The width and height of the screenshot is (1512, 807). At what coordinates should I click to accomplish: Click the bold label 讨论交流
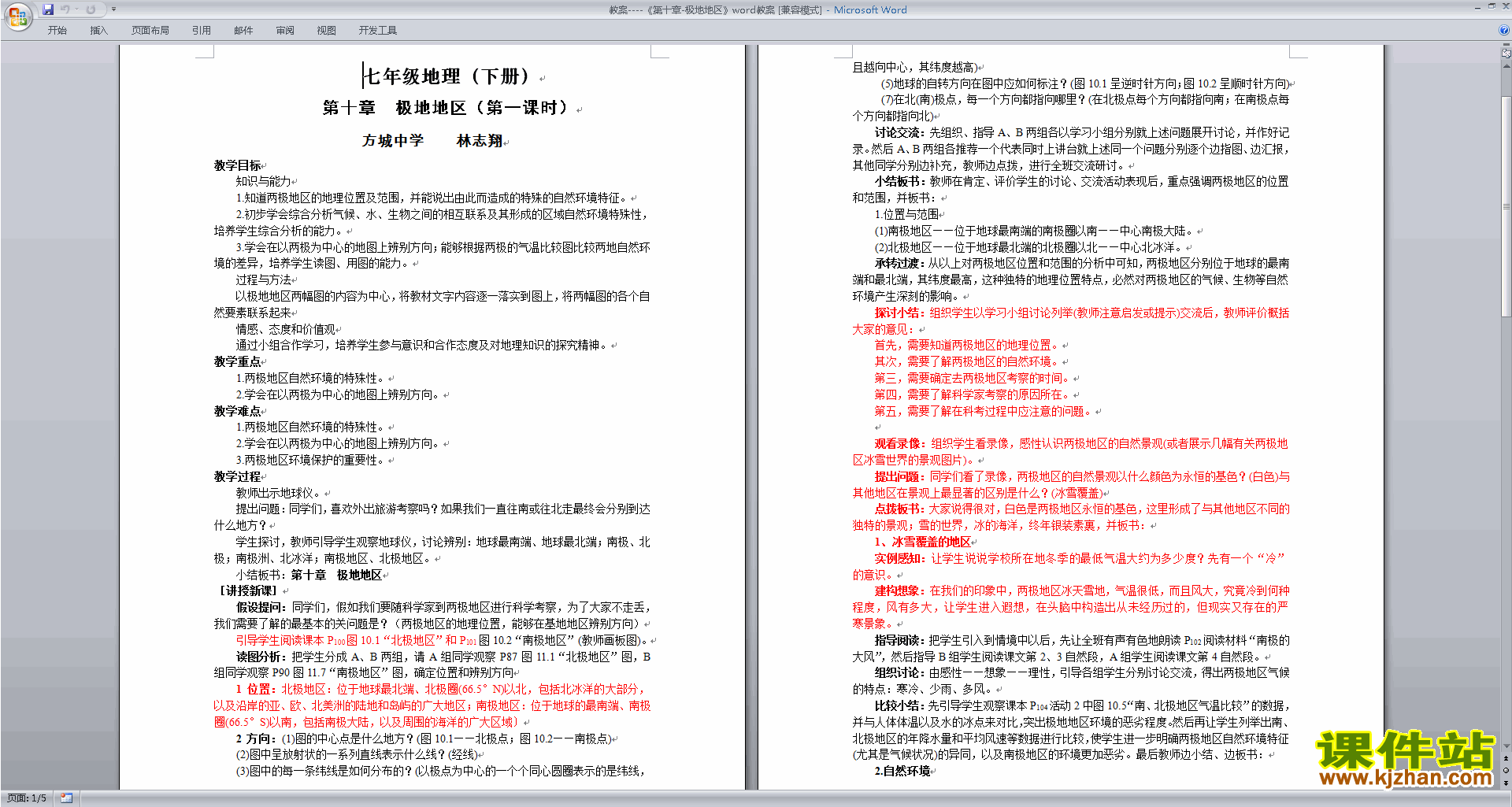(899, 133)
